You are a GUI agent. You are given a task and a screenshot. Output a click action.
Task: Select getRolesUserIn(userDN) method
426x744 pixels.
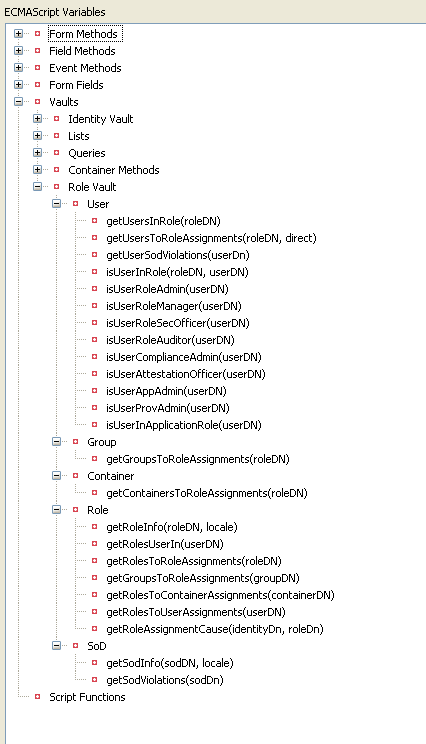coord(165,544)
